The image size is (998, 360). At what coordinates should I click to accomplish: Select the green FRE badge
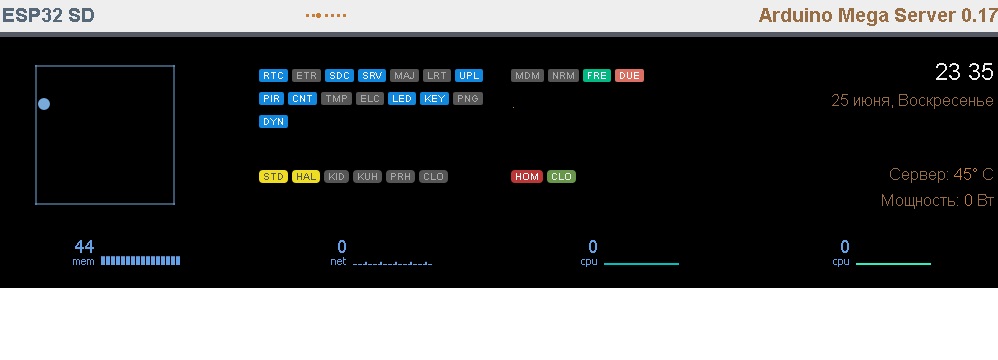tap(597, 76)
